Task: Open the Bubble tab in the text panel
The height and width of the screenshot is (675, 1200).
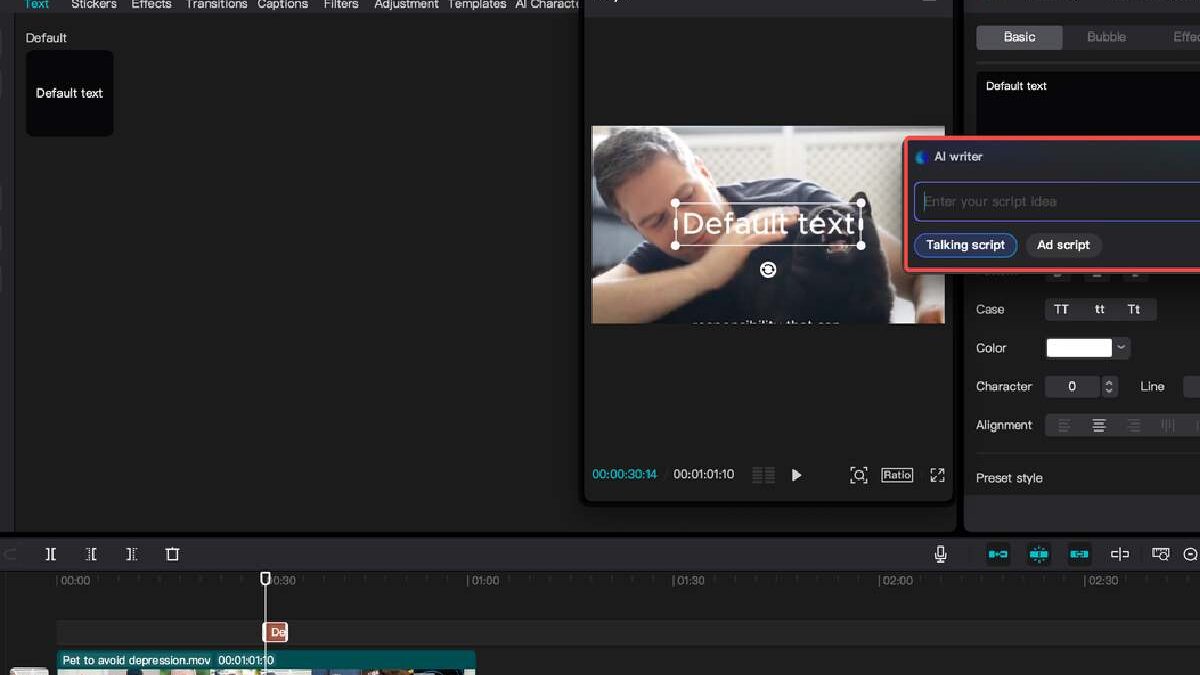Action: tap(1105, 37)
